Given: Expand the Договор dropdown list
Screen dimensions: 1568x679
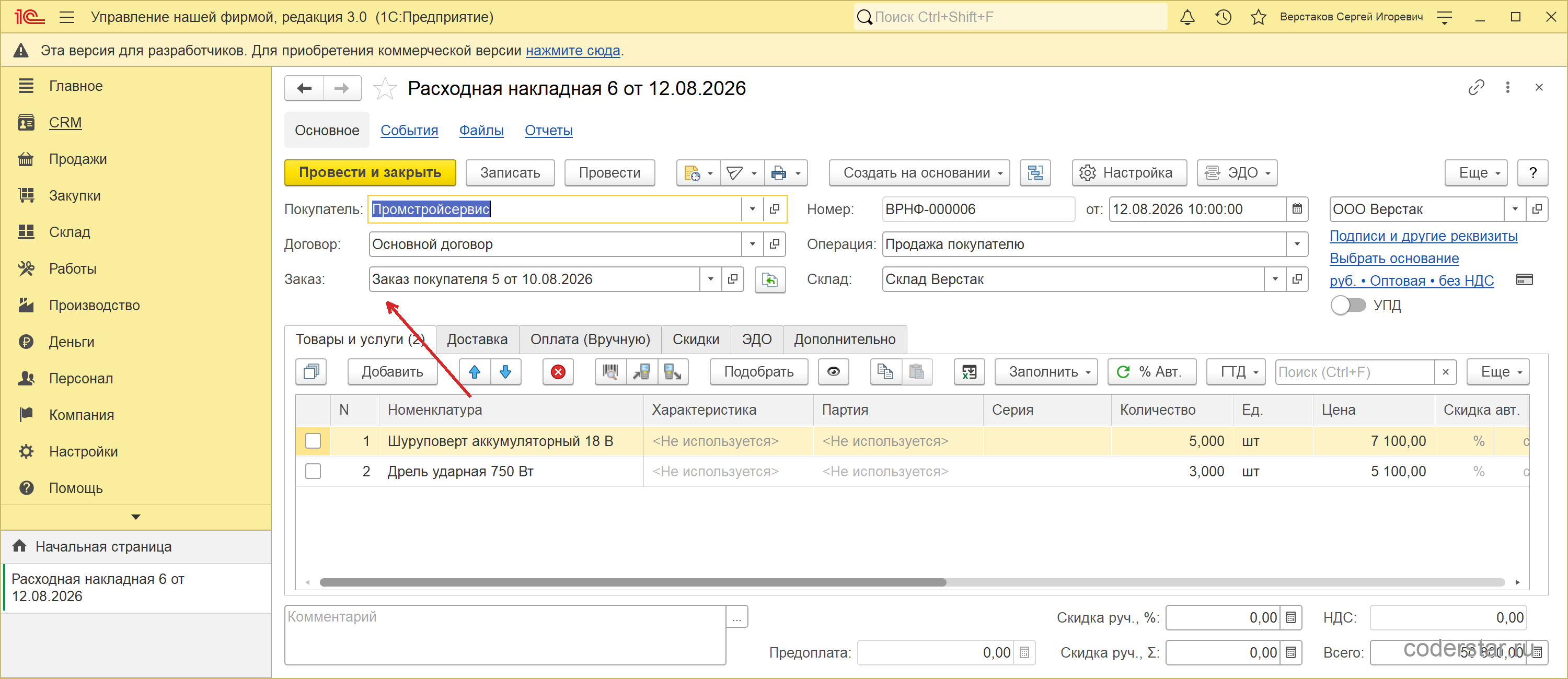Looking at the screenshot, I should point(752,244).
